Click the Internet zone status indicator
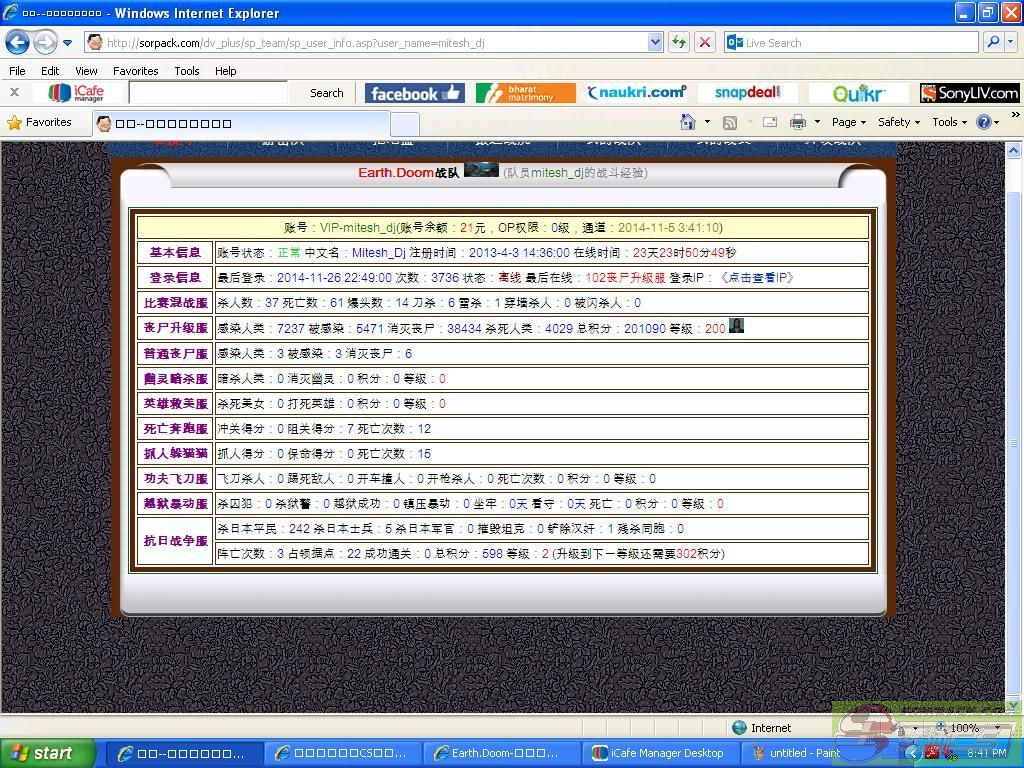Viewport: 1024px width, 768px height. point(761,728)
